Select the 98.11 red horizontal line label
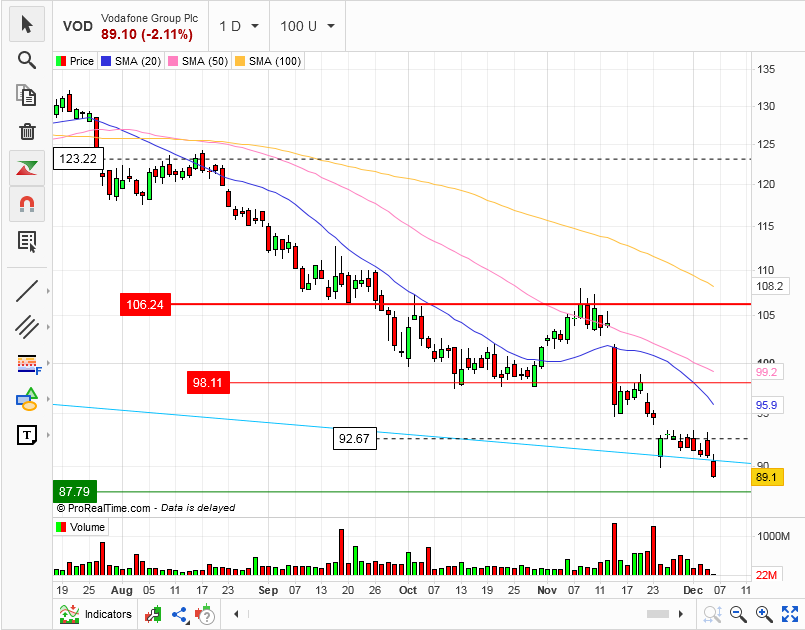Image resolution: width=805 pixels, height=630 pixels. coord(208,383)
